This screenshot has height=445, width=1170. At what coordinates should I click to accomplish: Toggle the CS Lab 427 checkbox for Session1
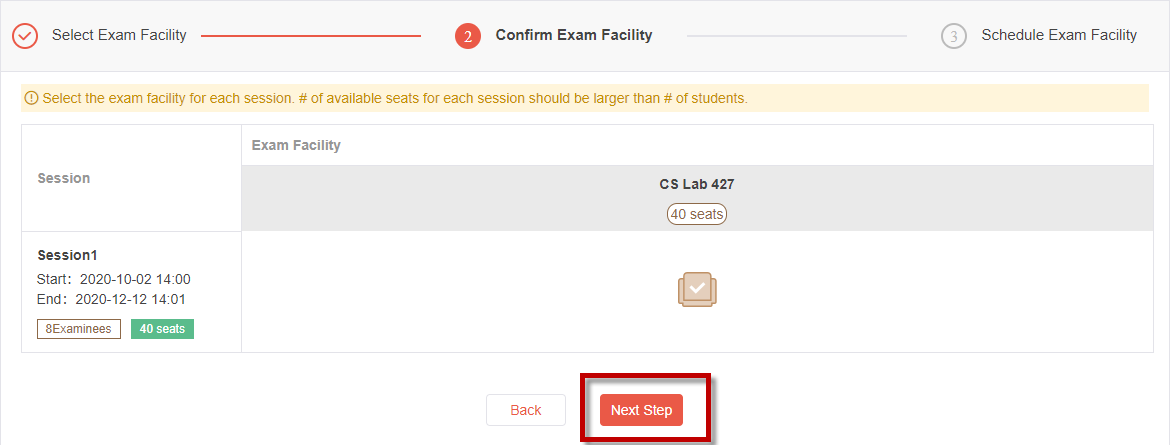697,289
